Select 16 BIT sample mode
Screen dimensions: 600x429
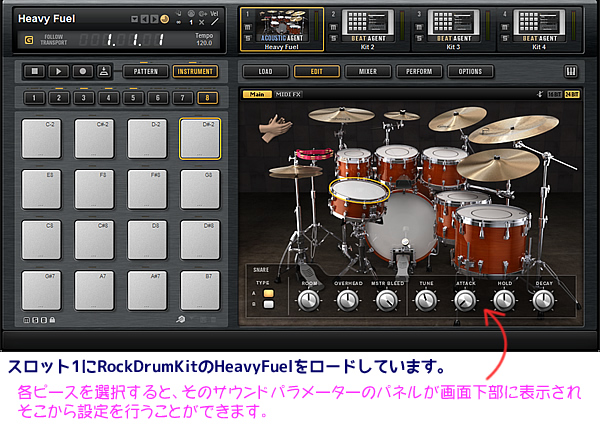pos(554,94)
